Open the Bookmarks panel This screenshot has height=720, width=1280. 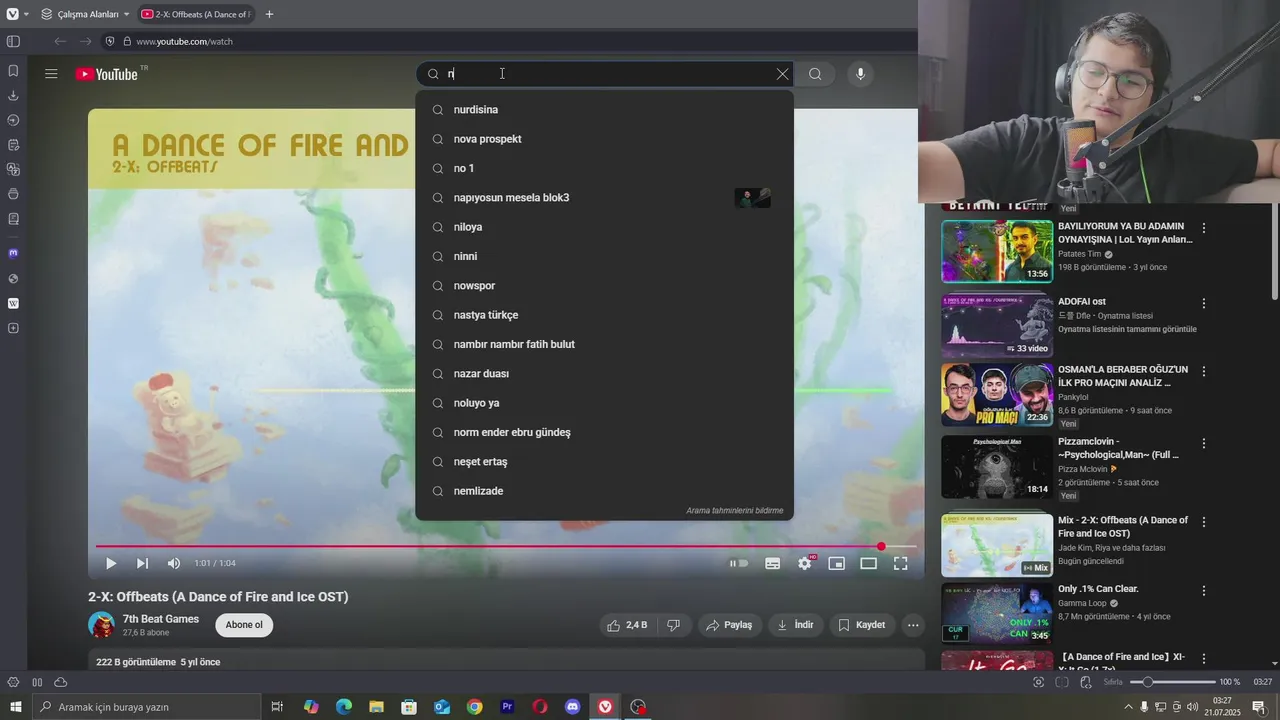(x=13, y=71)
